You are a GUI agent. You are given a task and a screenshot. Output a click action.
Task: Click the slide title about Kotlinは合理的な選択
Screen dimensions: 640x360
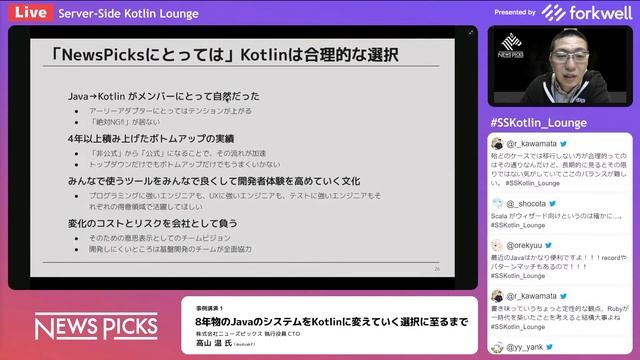tap(225, 55)
